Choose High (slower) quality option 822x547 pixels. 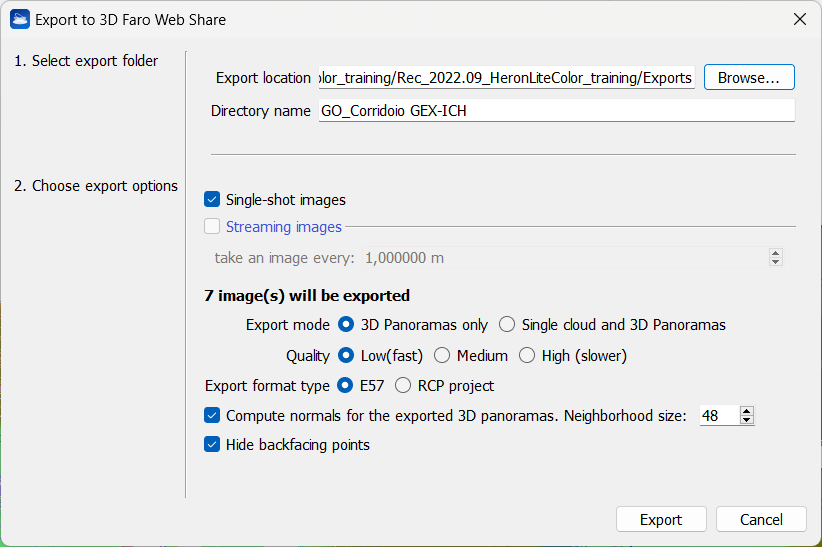click(527, 356)
